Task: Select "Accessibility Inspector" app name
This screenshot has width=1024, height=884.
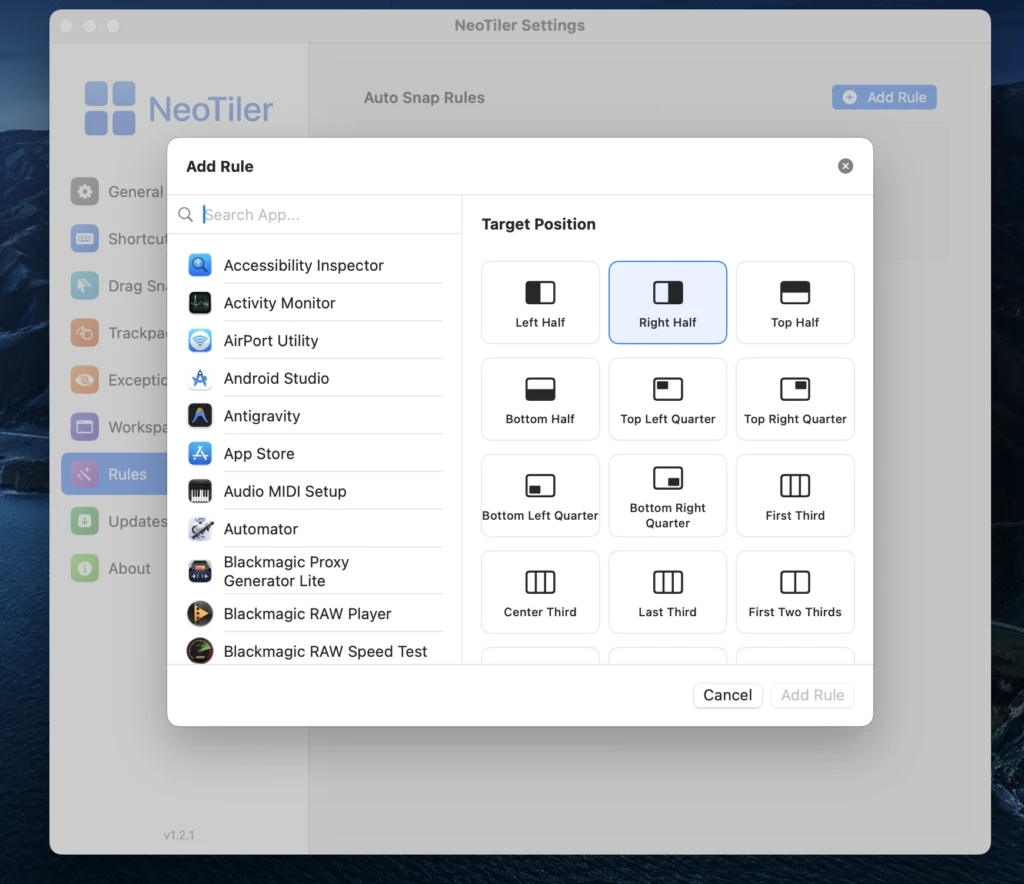Action: pyautogui.click(x=304, y=265)
